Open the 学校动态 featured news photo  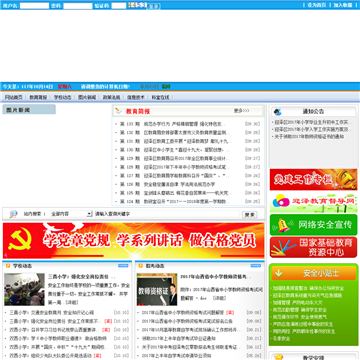pos(24,289)
